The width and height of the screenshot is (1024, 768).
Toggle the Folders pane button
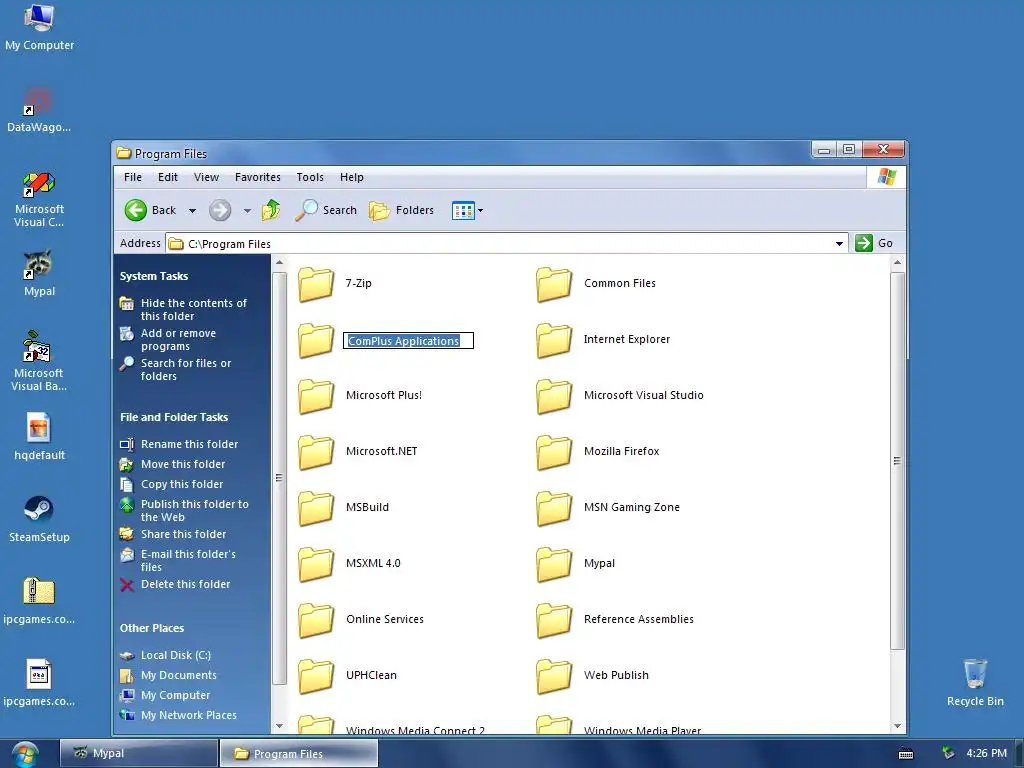[x=402, y=210]
